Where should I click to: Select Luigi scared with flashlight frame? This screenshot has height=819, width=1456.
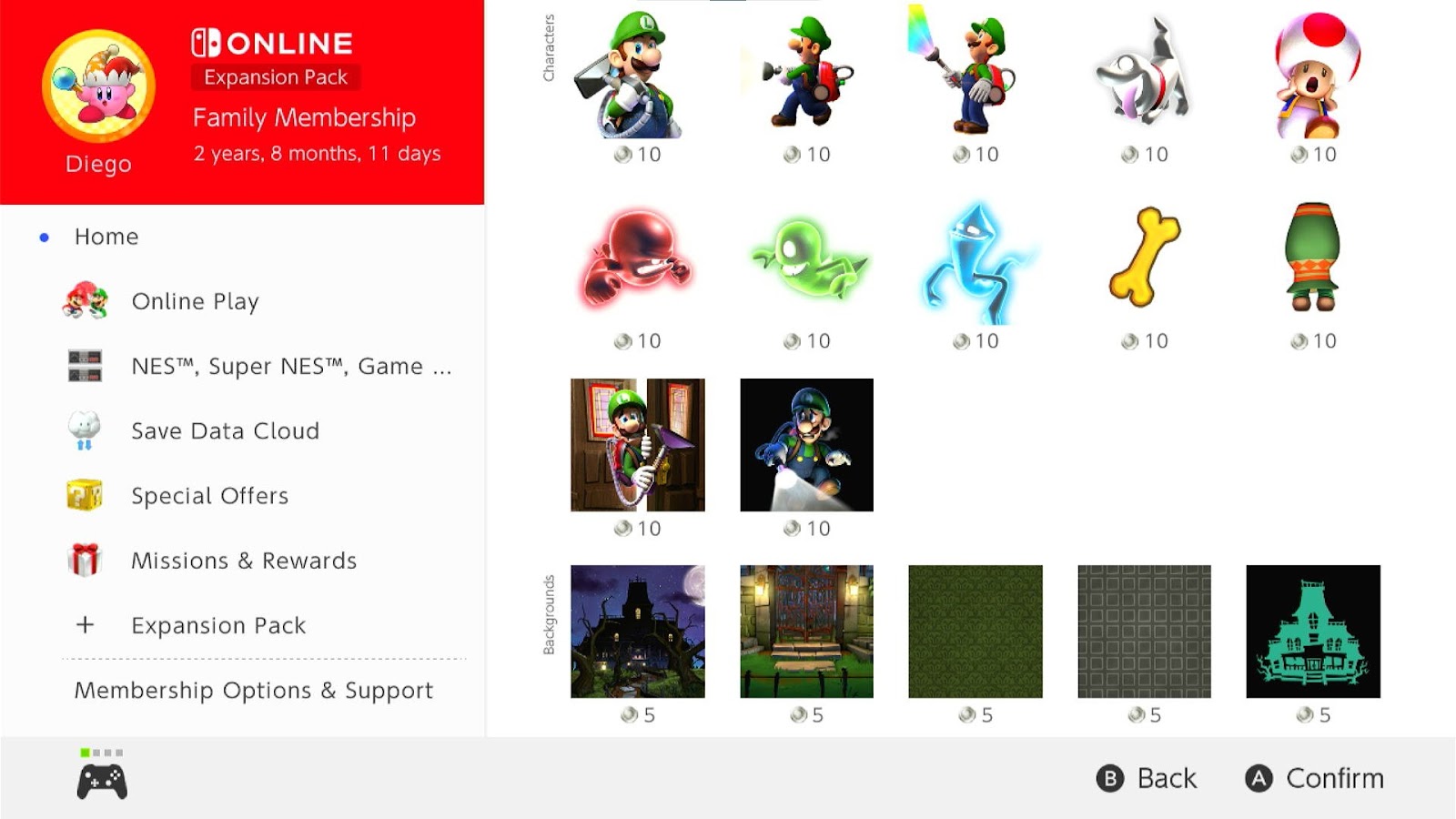tap(807, 445)
